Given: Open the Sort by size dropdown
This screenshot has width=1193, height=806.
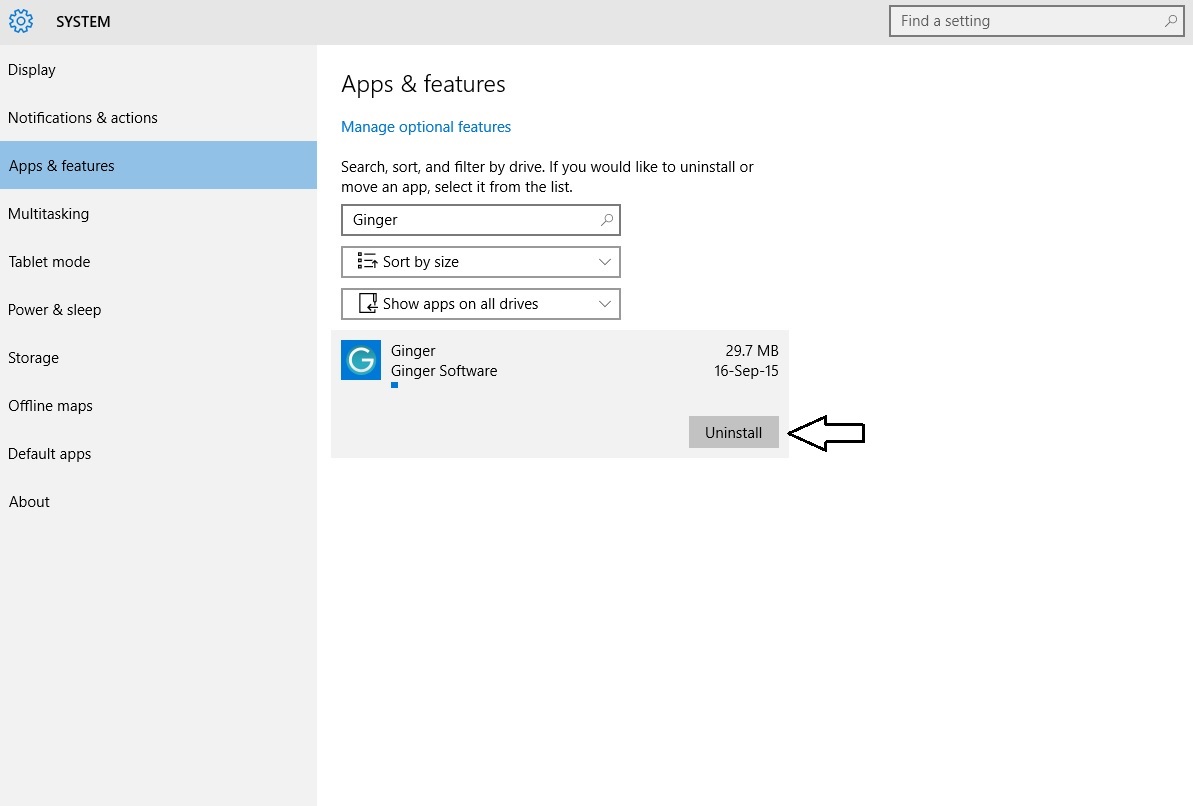Looking at the screenshot, I should pos(481,262).
